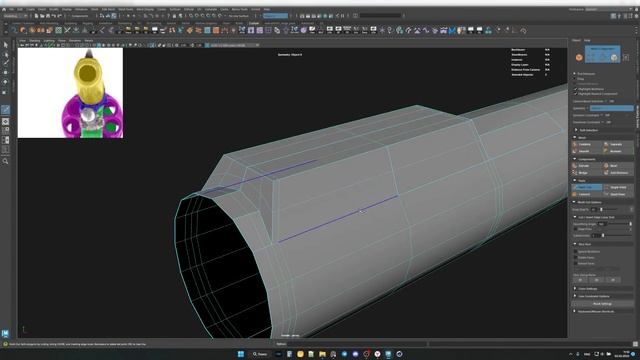This screenshot has height=360, width=640.
Task: Click the magnifier search icon in left sidebar
Action: pyautogui.click(x=5, y=161)
